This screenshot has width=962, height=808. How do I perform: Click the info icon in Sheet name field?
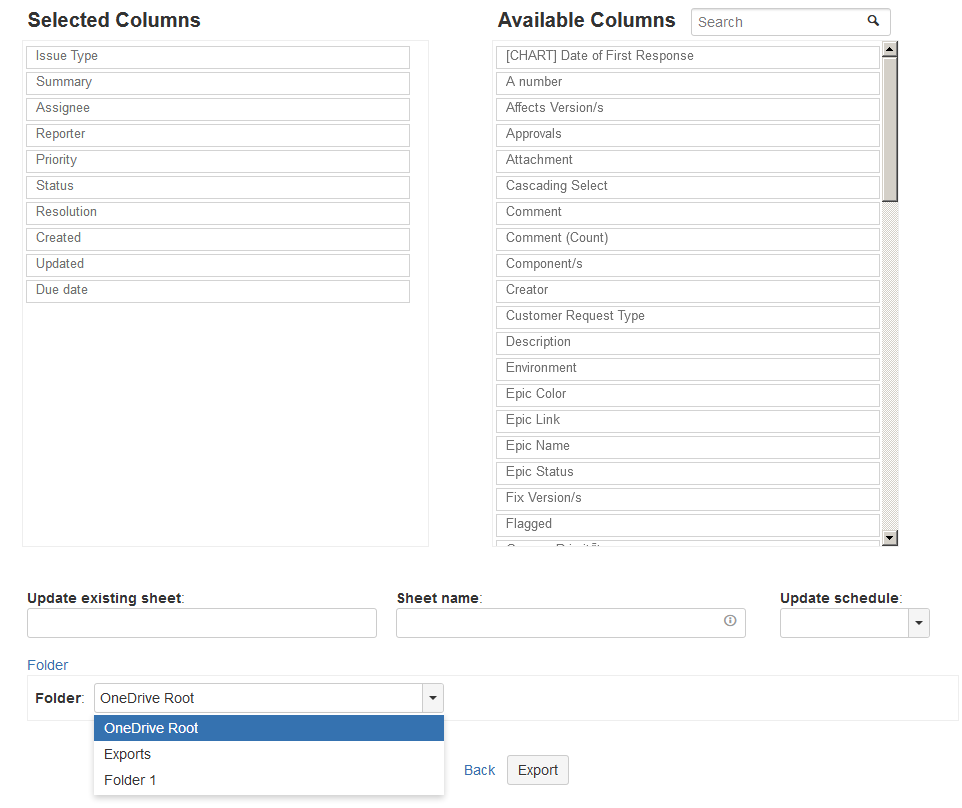(x=730, y=621)
